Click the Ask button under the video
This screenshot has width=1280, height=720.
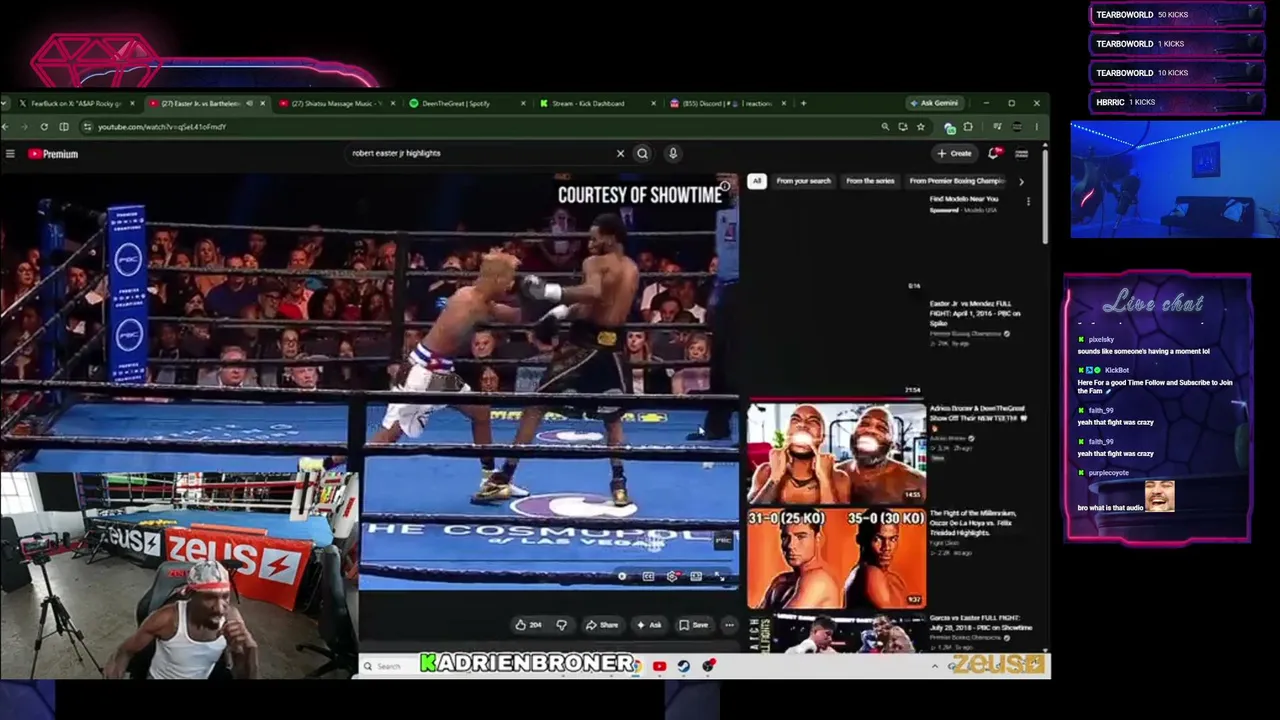pos(648,625)
